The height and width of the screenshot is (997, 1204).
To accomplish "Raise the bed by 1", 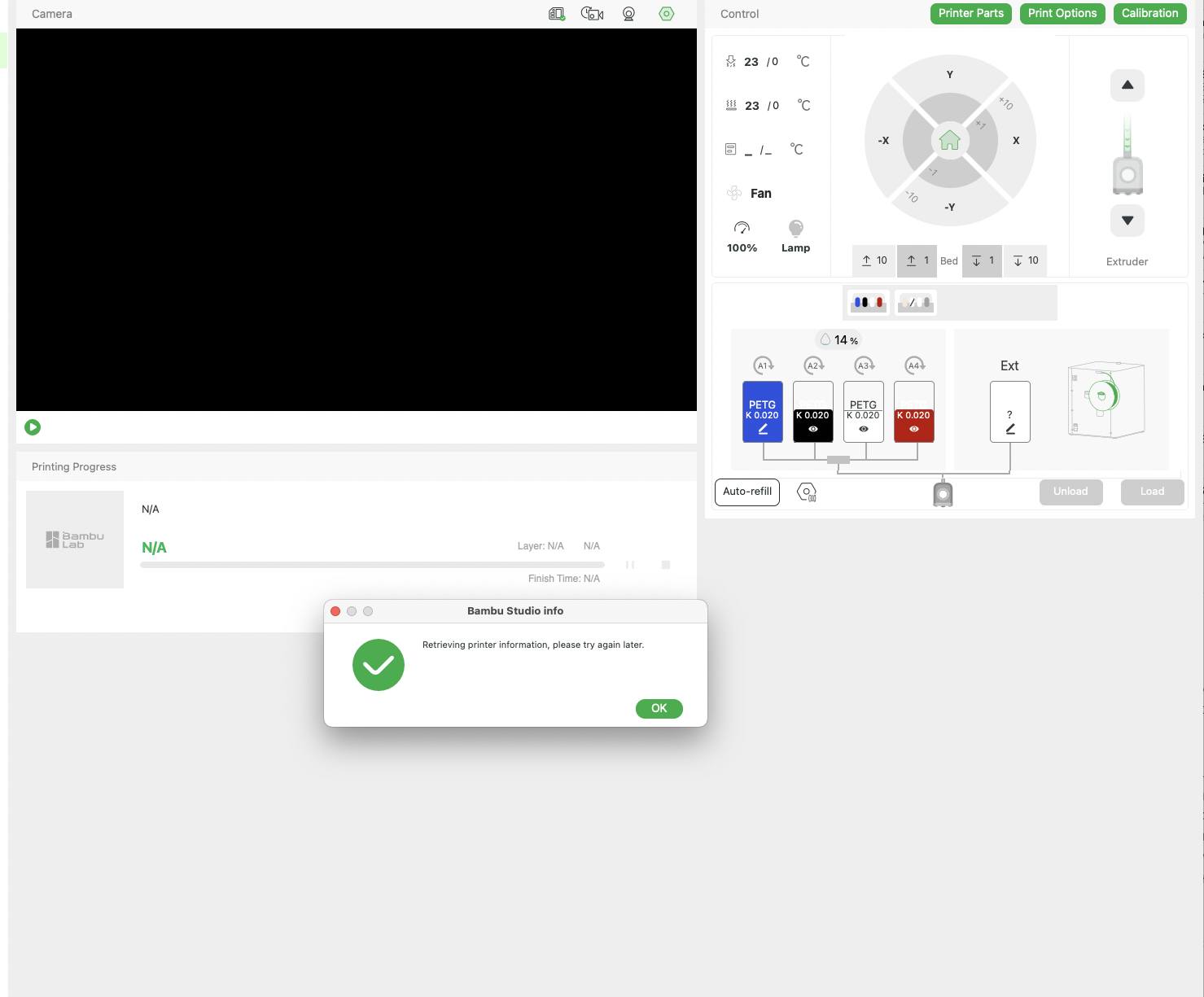I will tap(917, 261).
